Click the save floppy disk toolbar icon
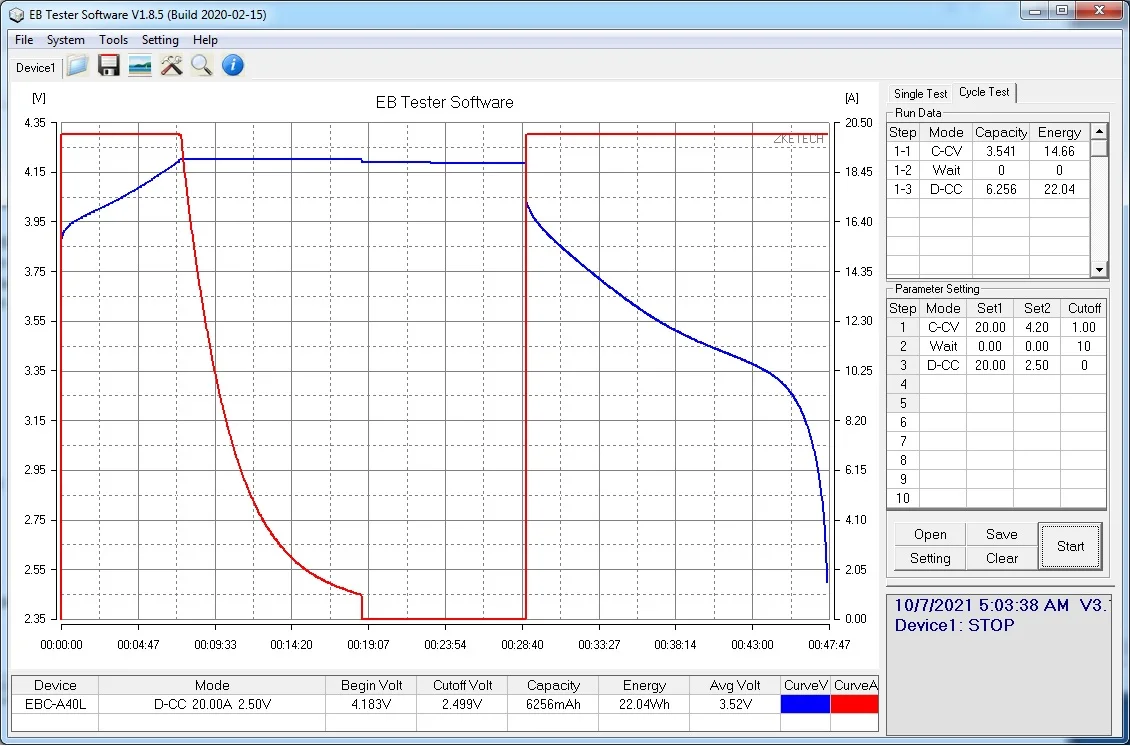1130x746 pixels. pos(109,66)
